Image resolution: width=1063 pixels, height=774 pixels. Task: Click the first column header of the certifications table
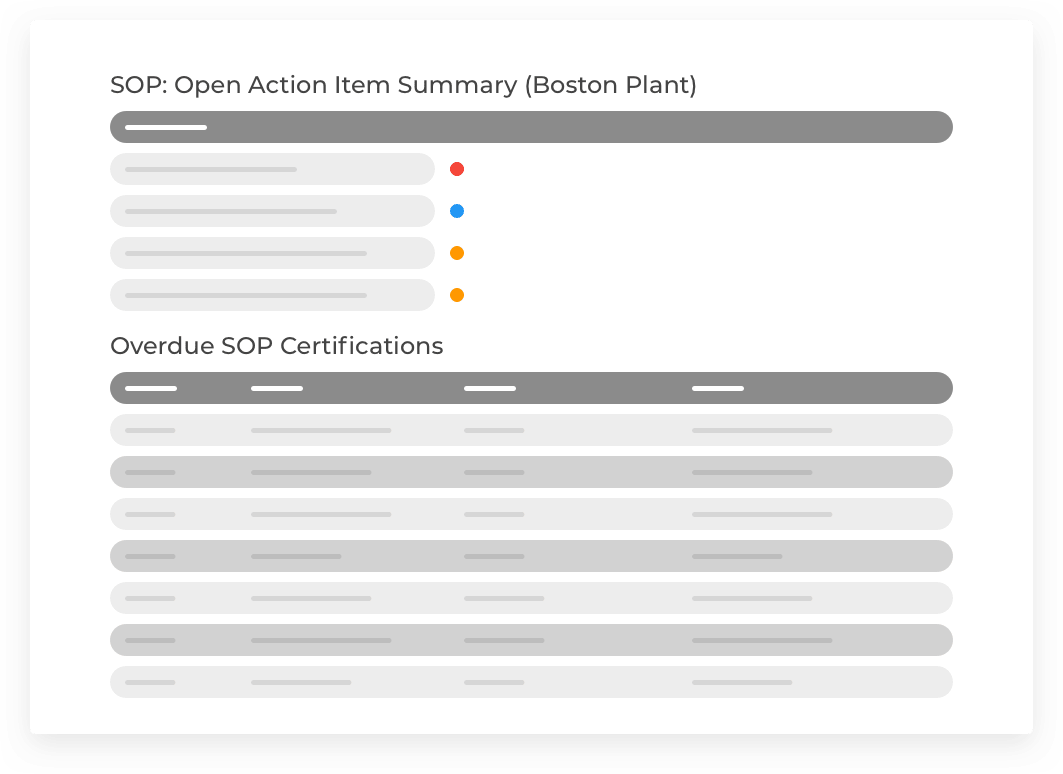click(x=150, y=388)
